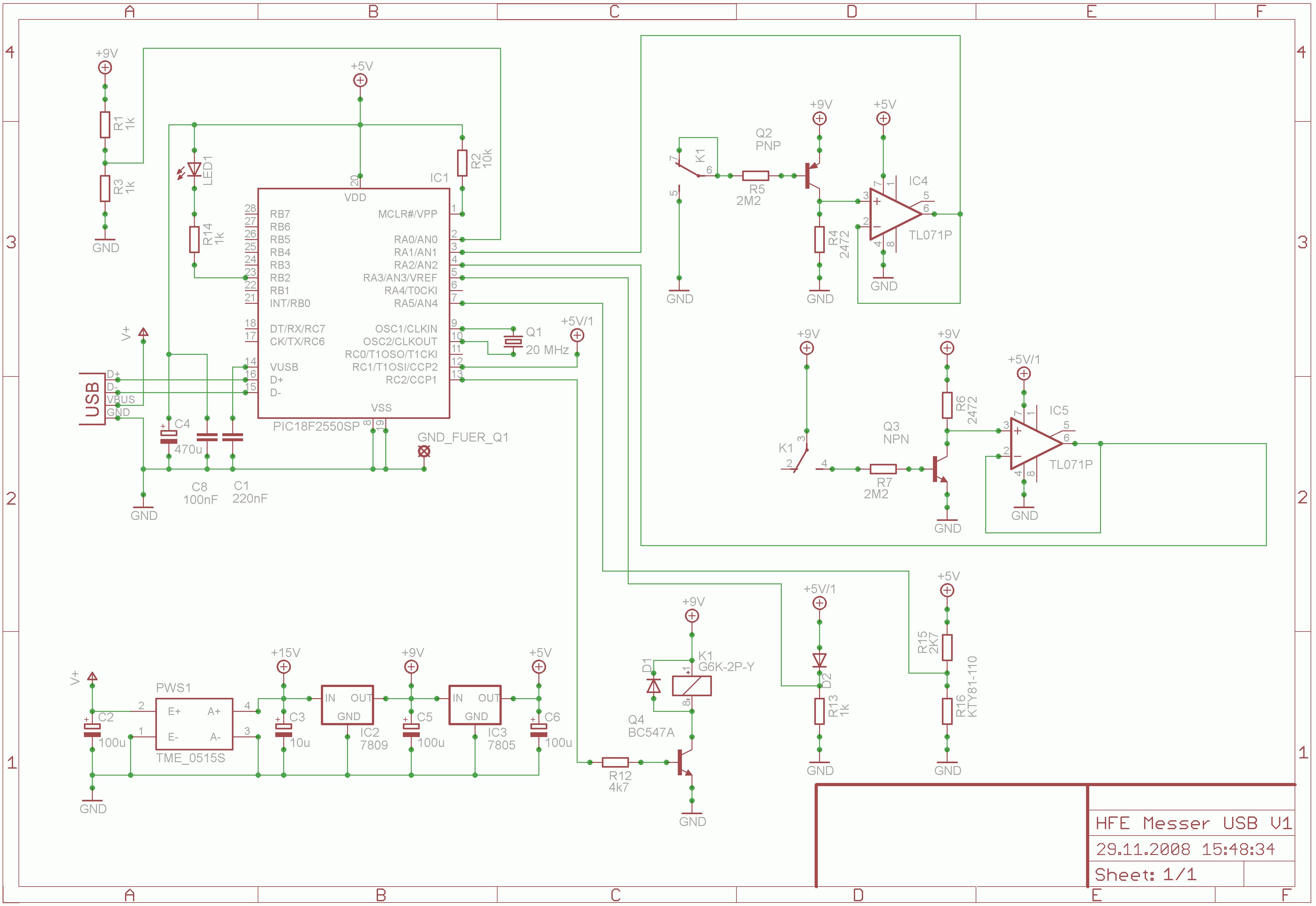Click the Q3 NPN transistor symbol
1316x906 pixels.
point(939,470)
